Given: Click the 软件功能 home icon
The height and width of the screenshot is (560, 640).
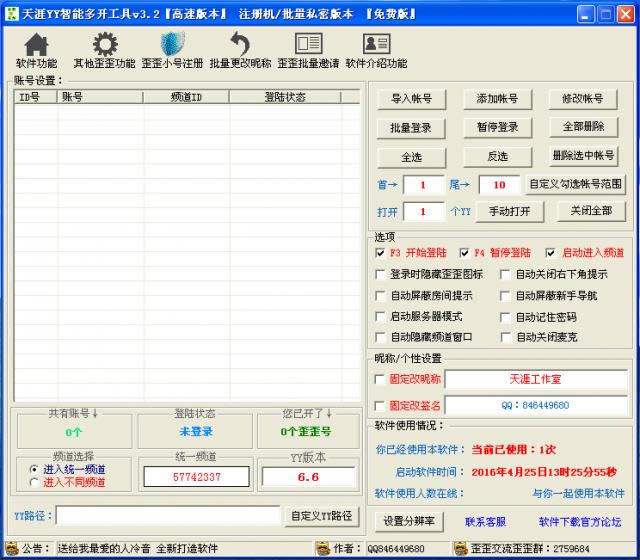Looking at the screenshot, I should tap(36, 45).
